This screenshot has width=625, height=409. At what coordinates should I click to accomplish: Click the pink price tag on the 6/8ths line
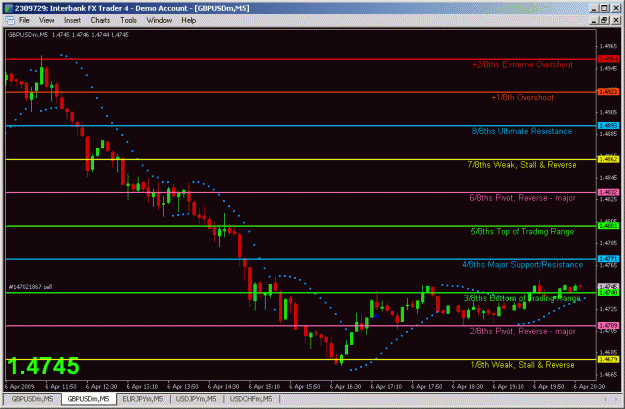[x=609, y=193]
